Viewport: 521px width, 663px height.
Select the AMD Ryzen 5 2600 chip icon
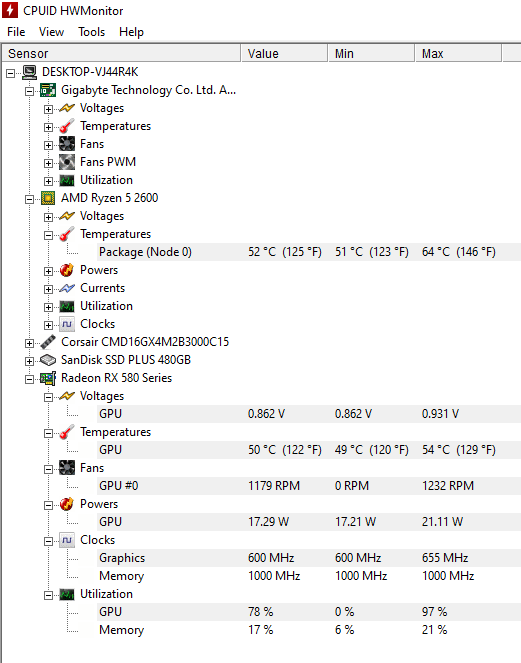[x=48, y=198]
